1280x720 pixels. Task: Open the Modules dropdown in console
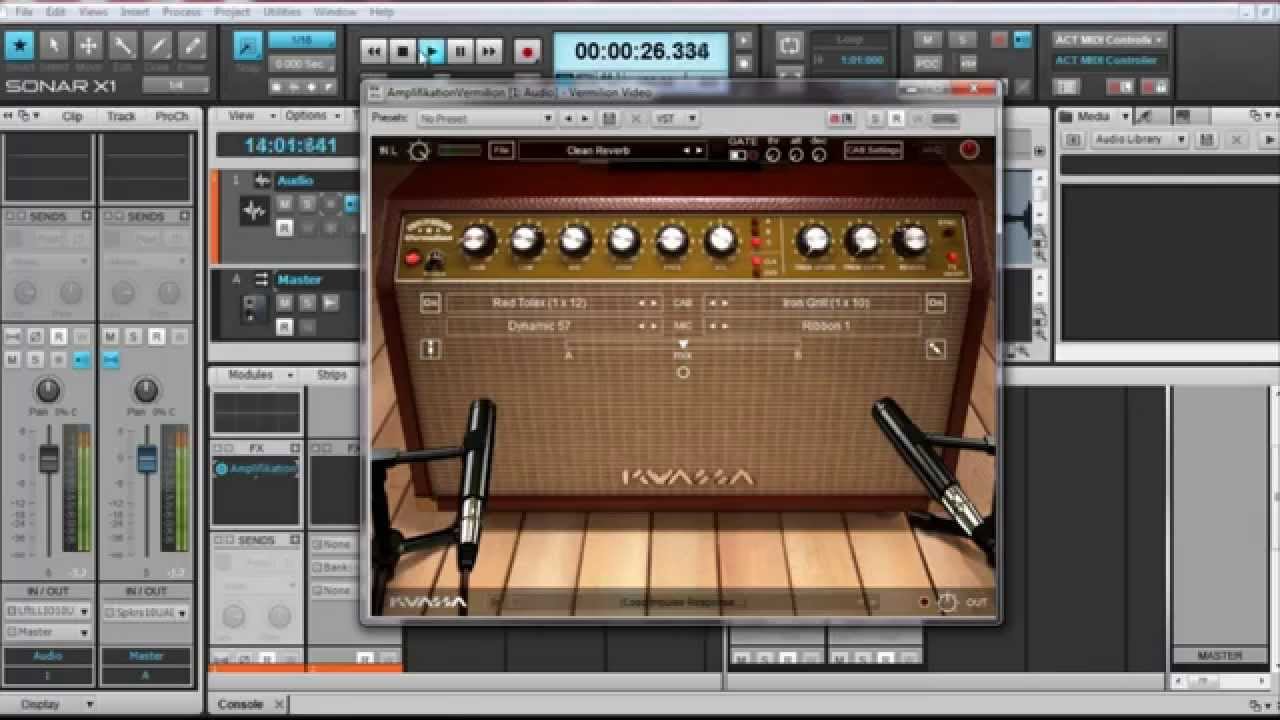point(259,375)
